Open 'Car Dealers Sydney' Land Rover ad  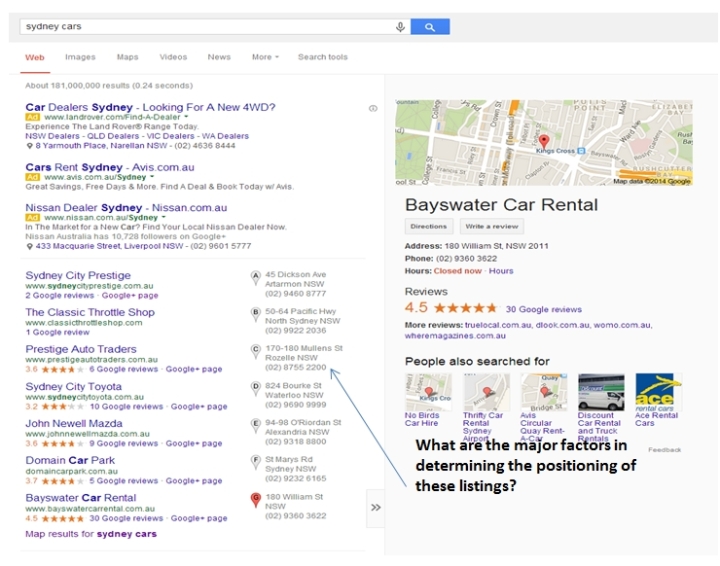point(150,107)
